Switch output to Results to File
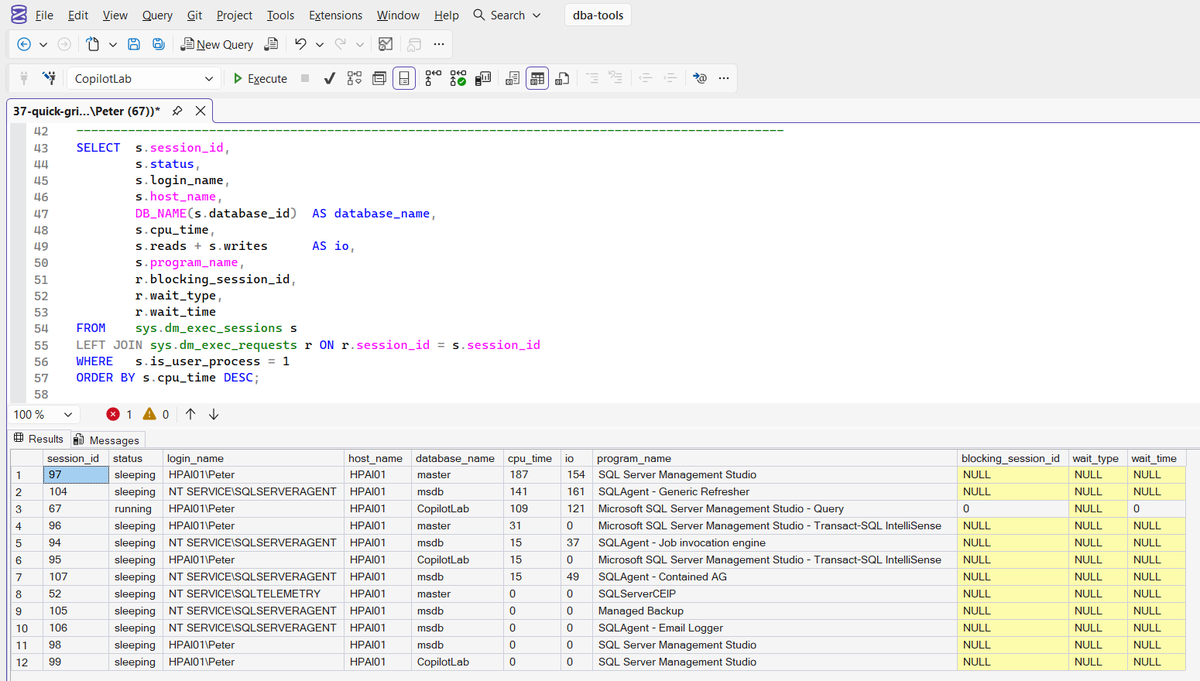The image size is (1200, 681). click(x=562, y=78)
